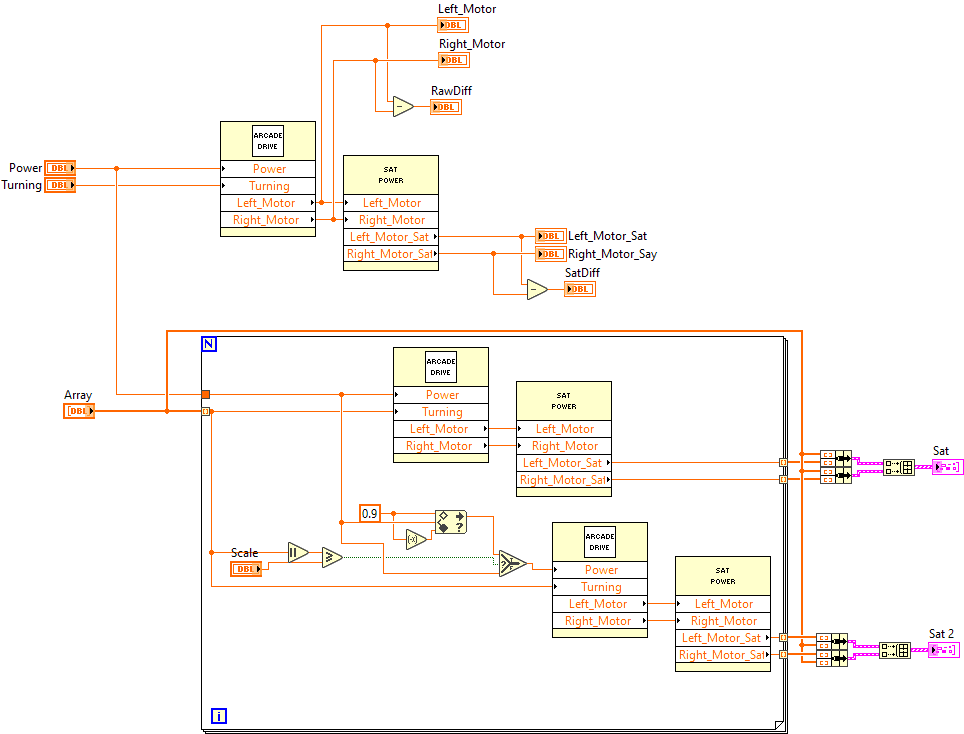Select the Array input terminal
The width and height of the screenshot is (964, 734).
pyautogui.click(x=78, y=410)
